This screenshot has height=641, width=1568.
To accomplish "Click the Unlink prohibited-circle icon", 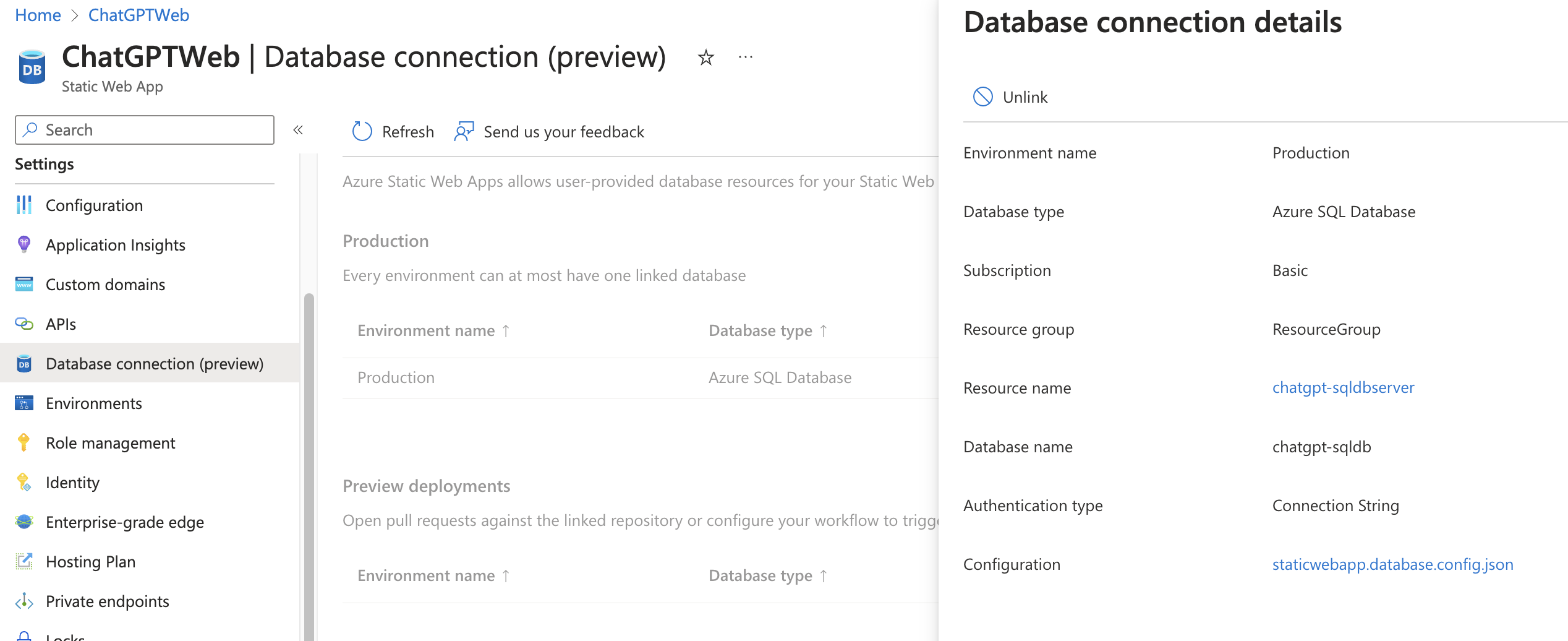I will [983, 97].
